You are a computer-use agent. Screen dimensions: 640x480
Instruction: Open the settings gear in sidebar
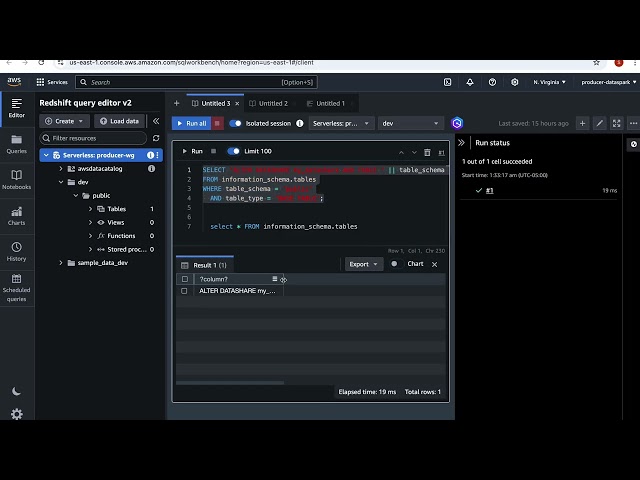click(x=16, y=414)
